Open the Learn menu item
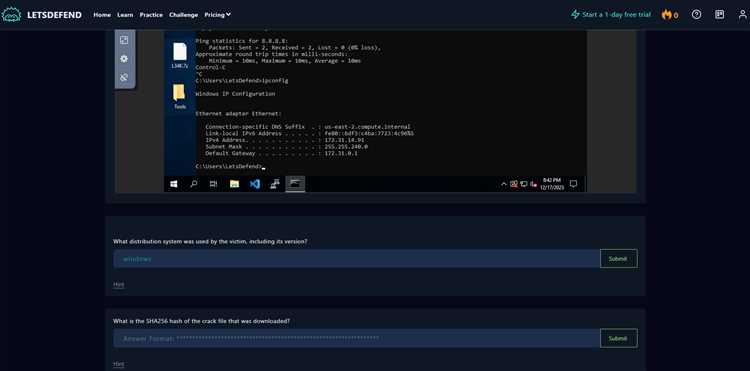This screenshot has height=371, width=750. click(125, 15)
